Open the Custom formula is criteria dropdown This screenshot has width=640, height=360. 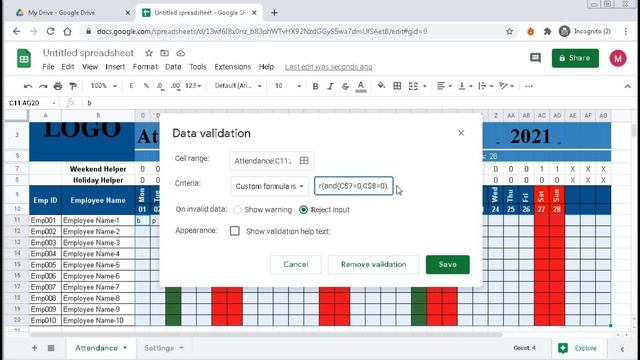click(x=269, y=186)
